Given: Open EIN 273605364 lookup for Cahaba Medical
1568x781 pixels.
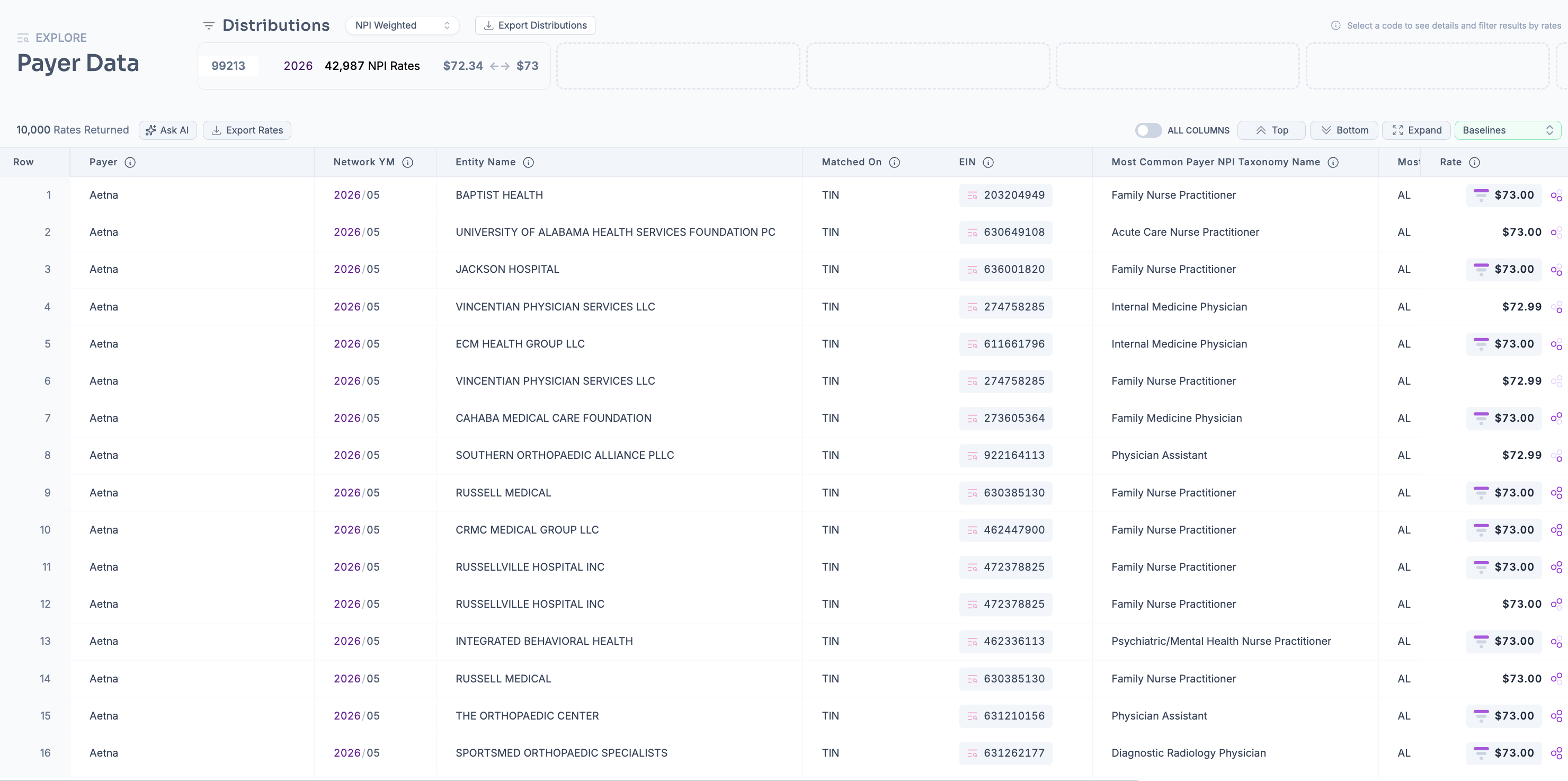Looking at the screenshot, I should [x=1005, y=418].
